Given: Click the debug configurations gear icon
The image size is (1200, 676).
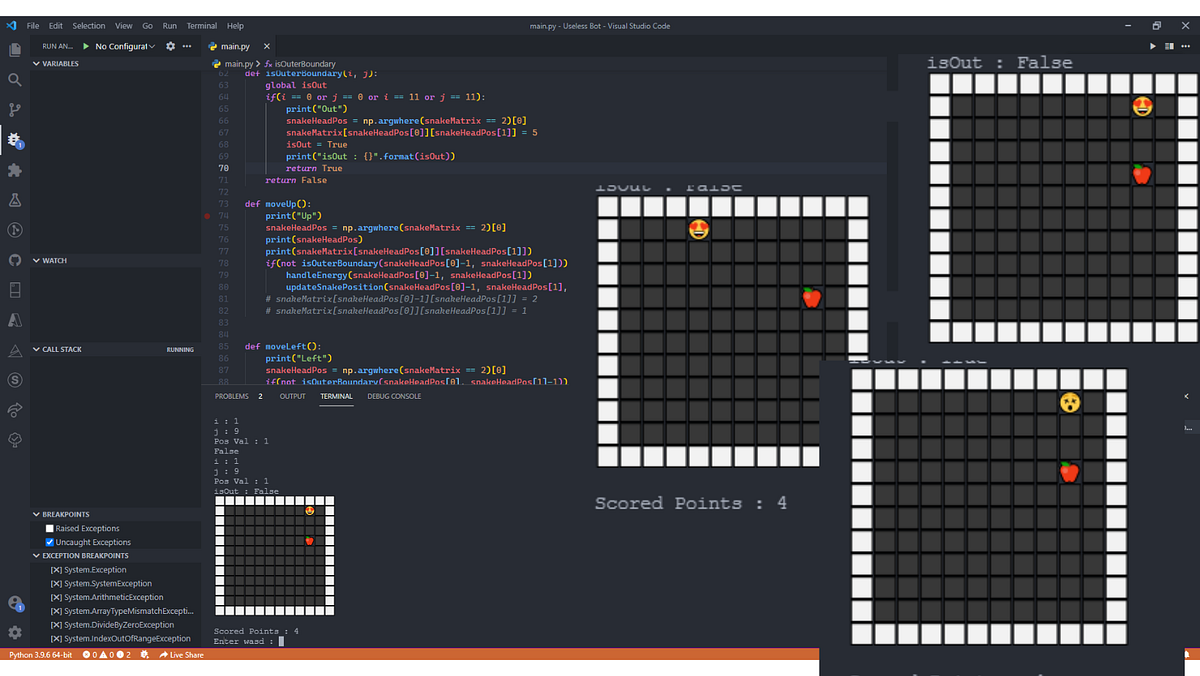Looking at the screenshot, I should click(168, 45).
